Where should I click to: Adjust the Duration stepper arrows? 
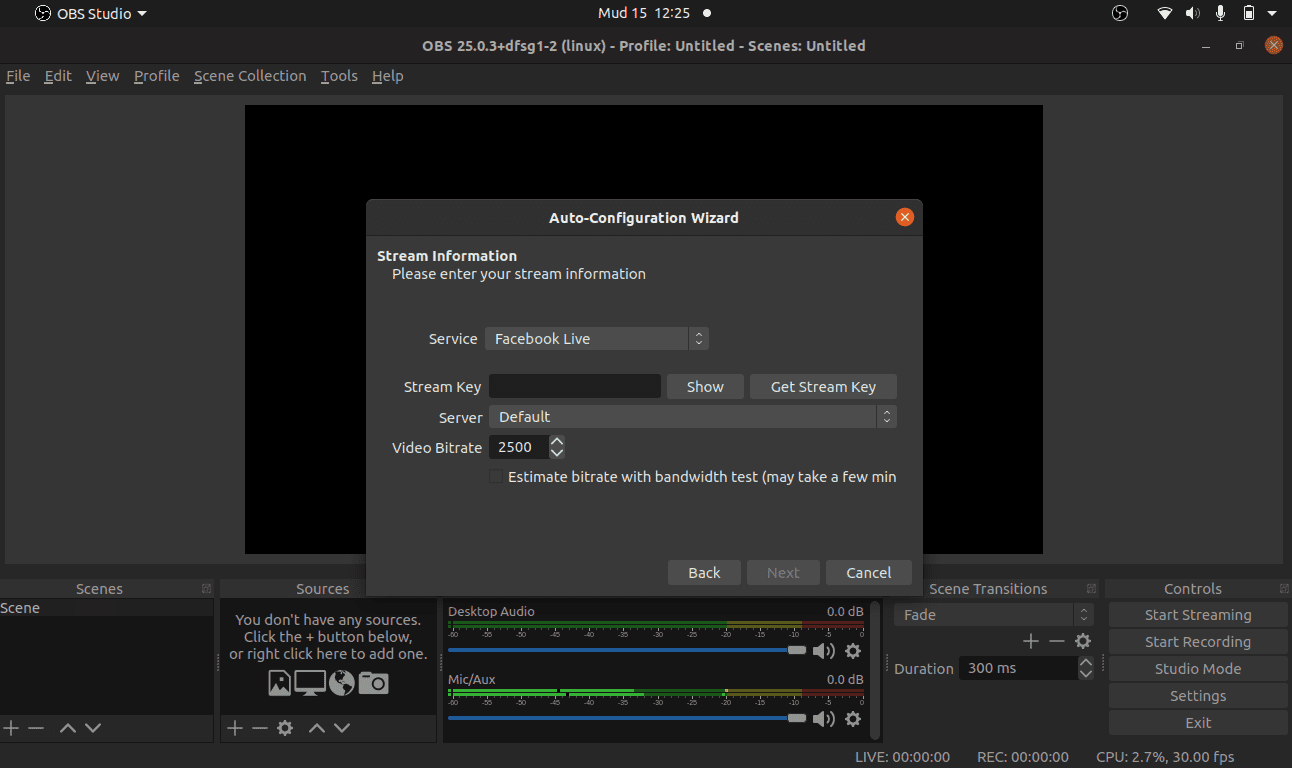tap(1086, 668)
